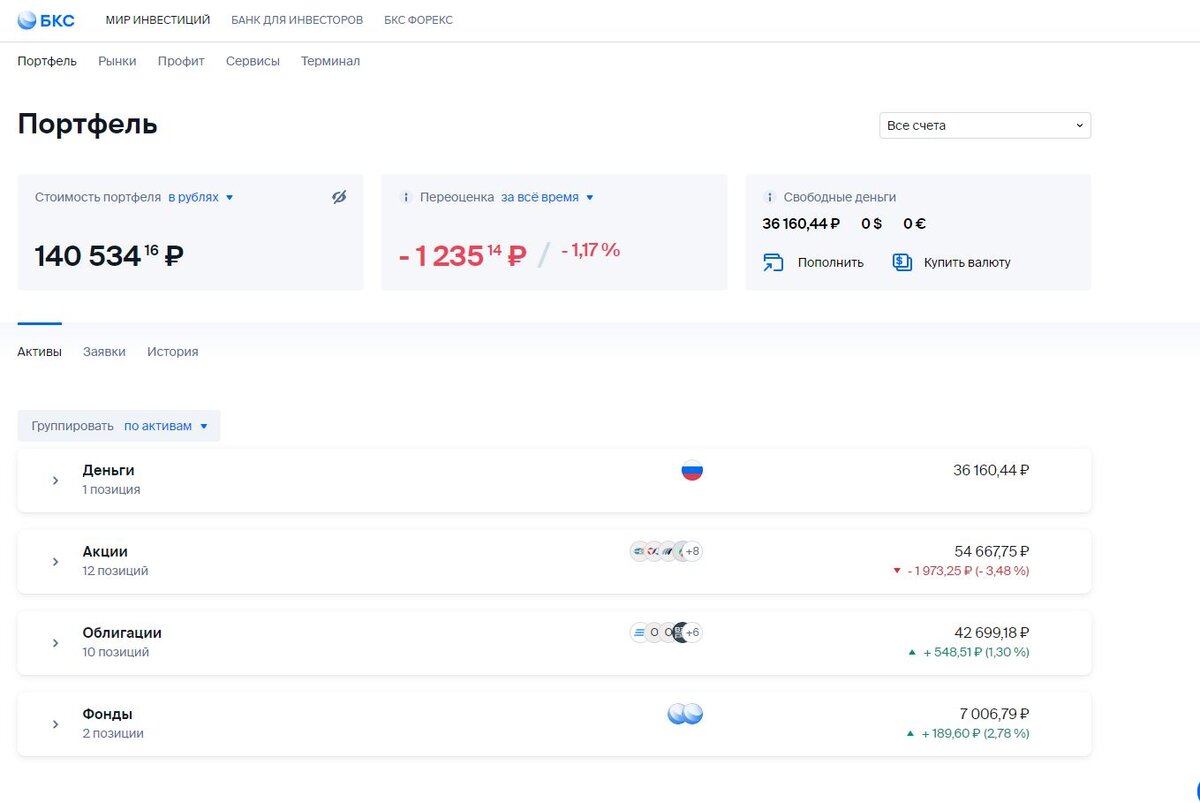Click the Акции row title

pos(105,551)
